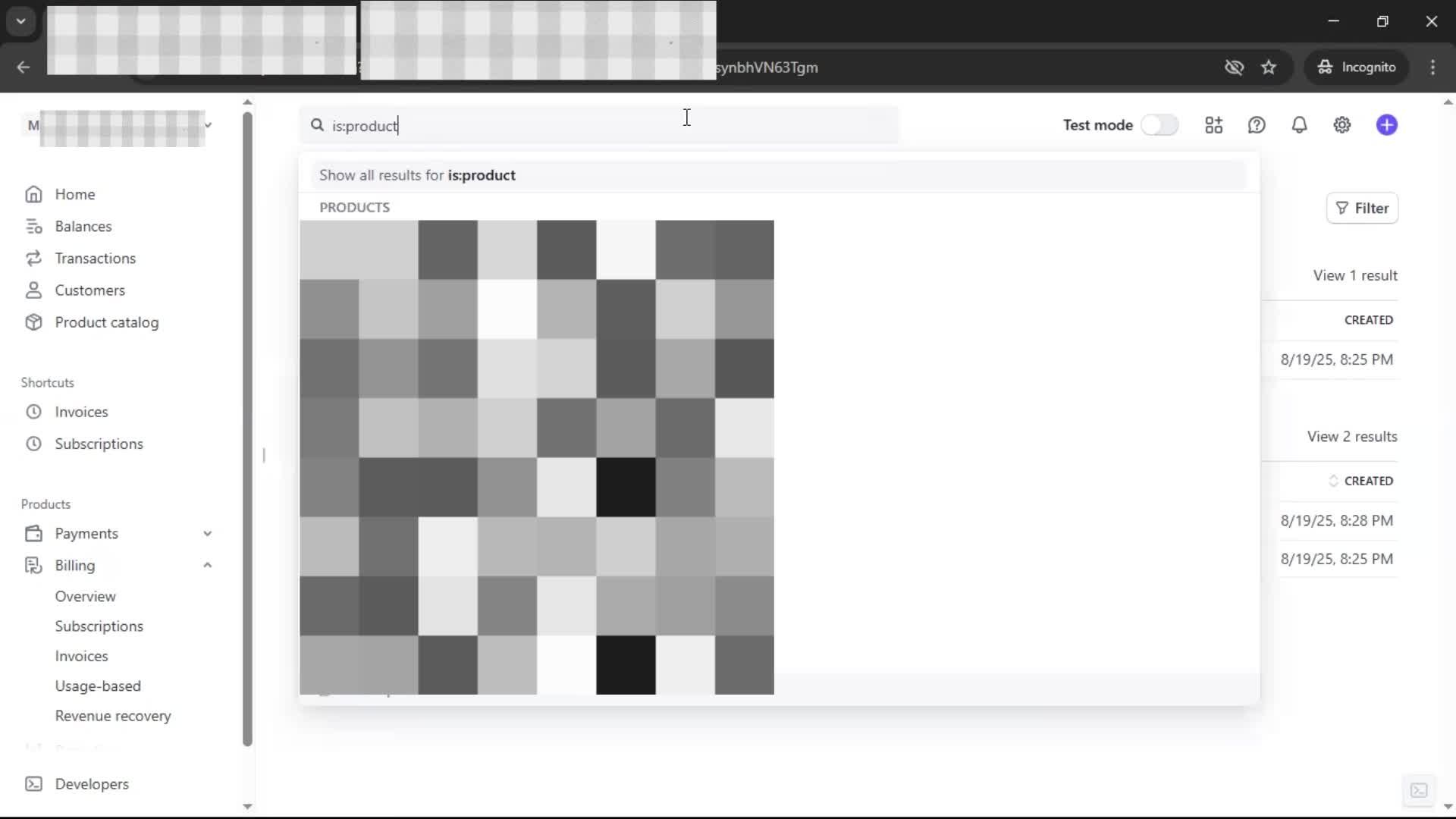1456x819 pixels.
Task: Collapse the Billing section
Action: coord(207,565)
